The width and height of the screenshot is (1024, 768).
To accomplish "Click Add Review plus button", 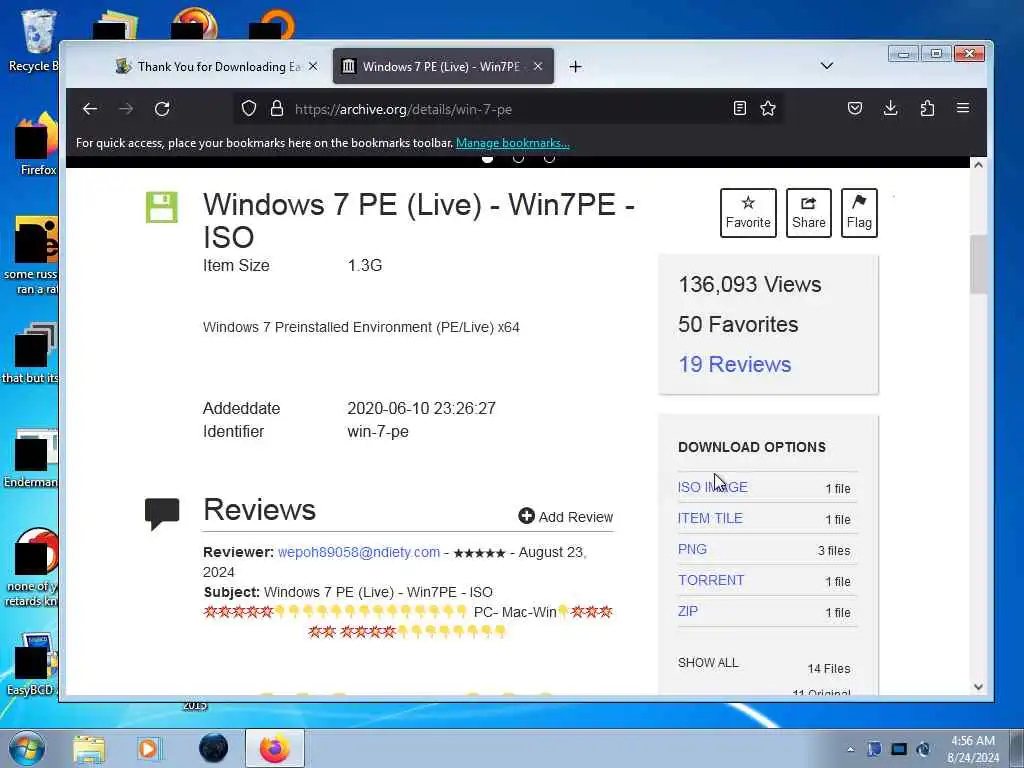I will click(566, 517).
